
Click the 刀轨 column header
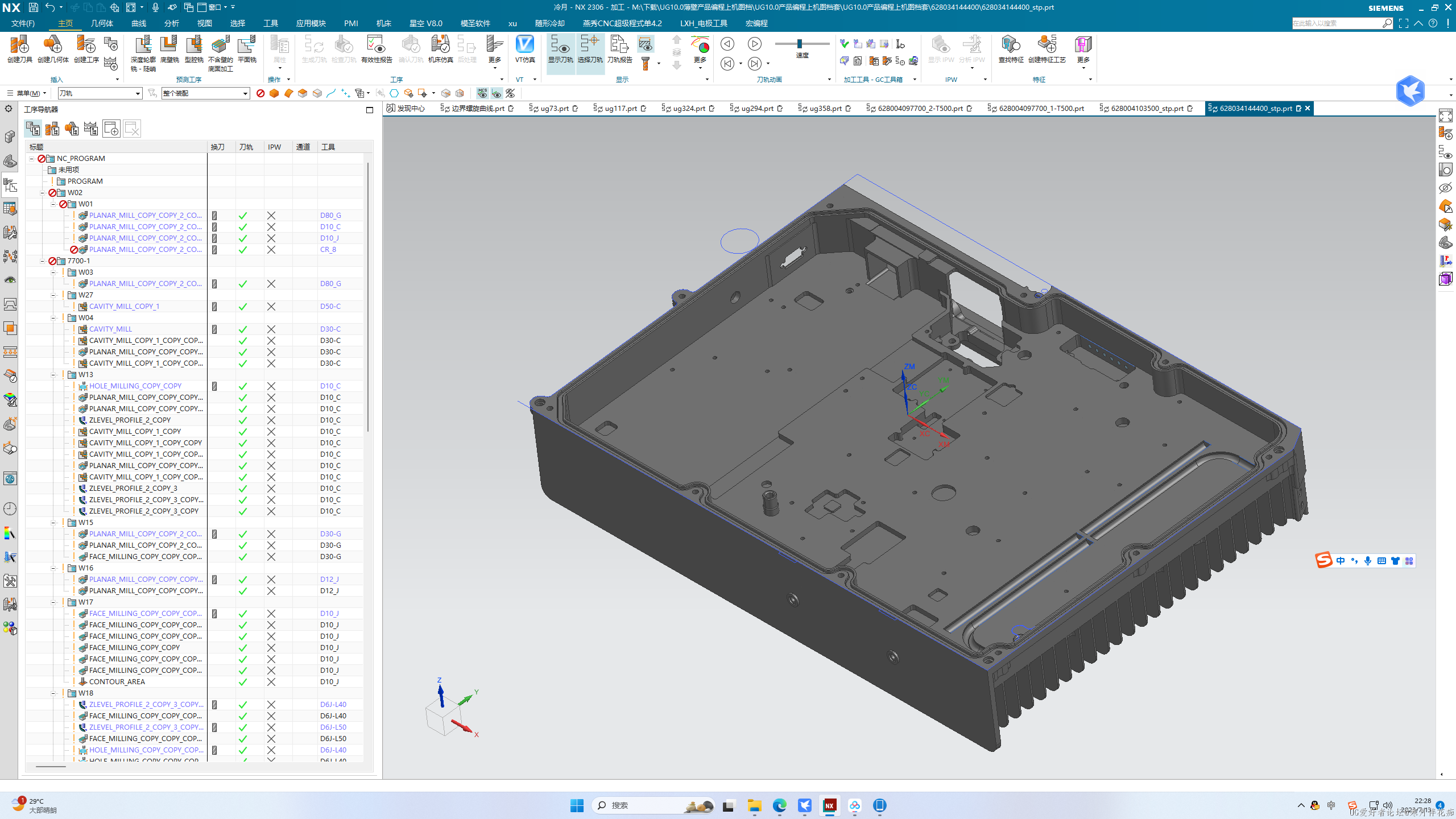(250, 147)
